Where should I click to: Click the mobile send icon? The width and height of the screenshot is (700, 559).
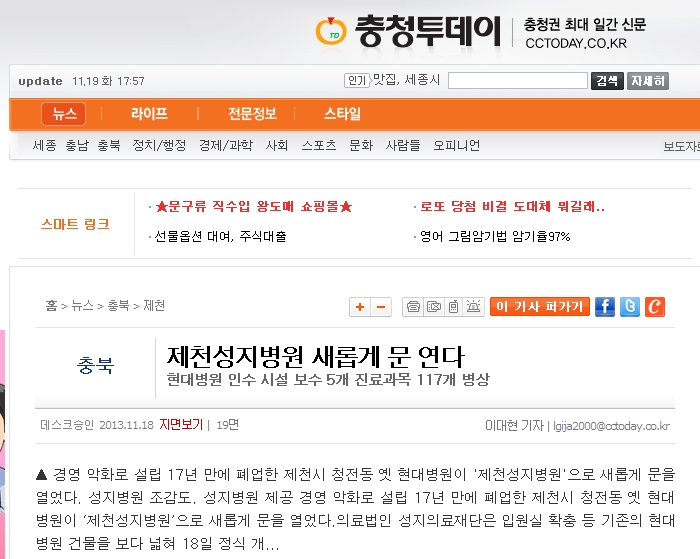pyautogui.click(x=453, y=307)
